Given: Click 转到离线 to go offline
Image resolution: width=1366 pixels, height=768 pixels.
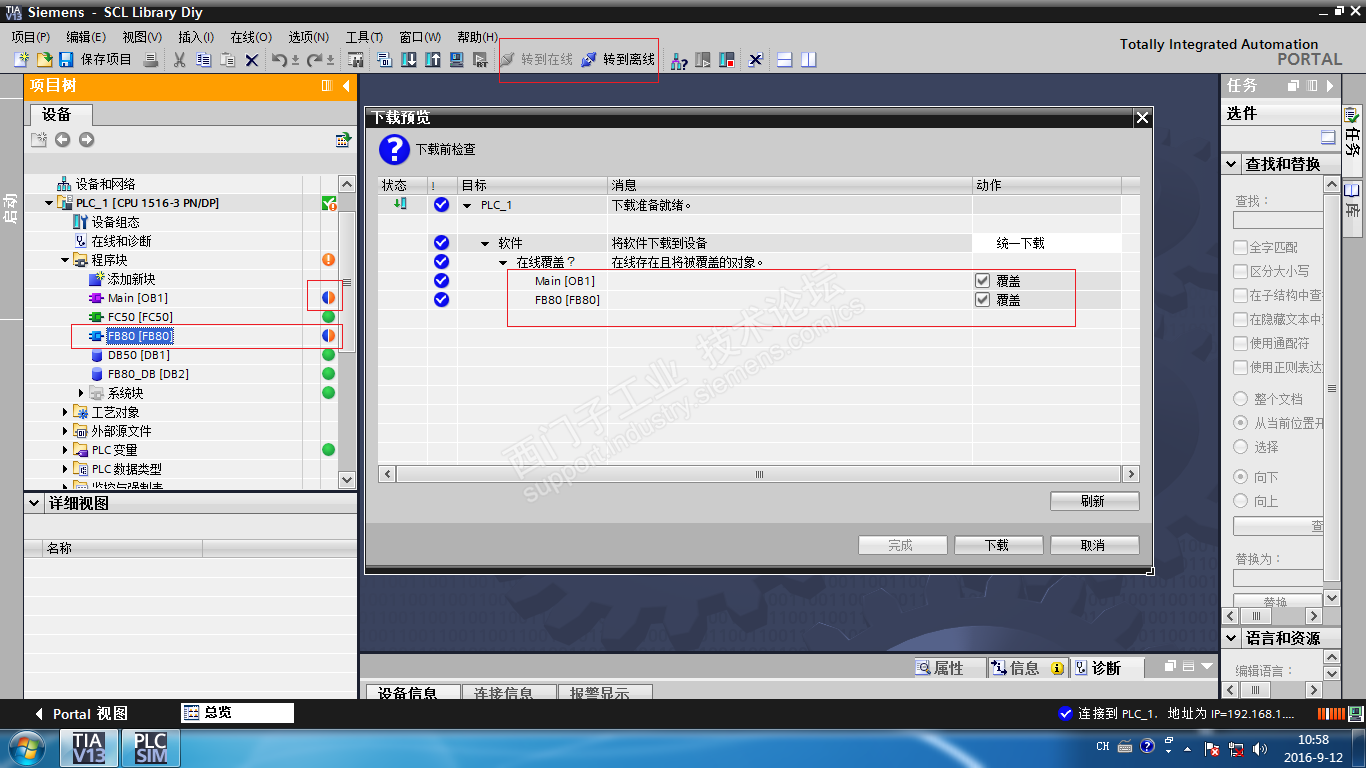Looking at the screenshot, I should 618,60.
